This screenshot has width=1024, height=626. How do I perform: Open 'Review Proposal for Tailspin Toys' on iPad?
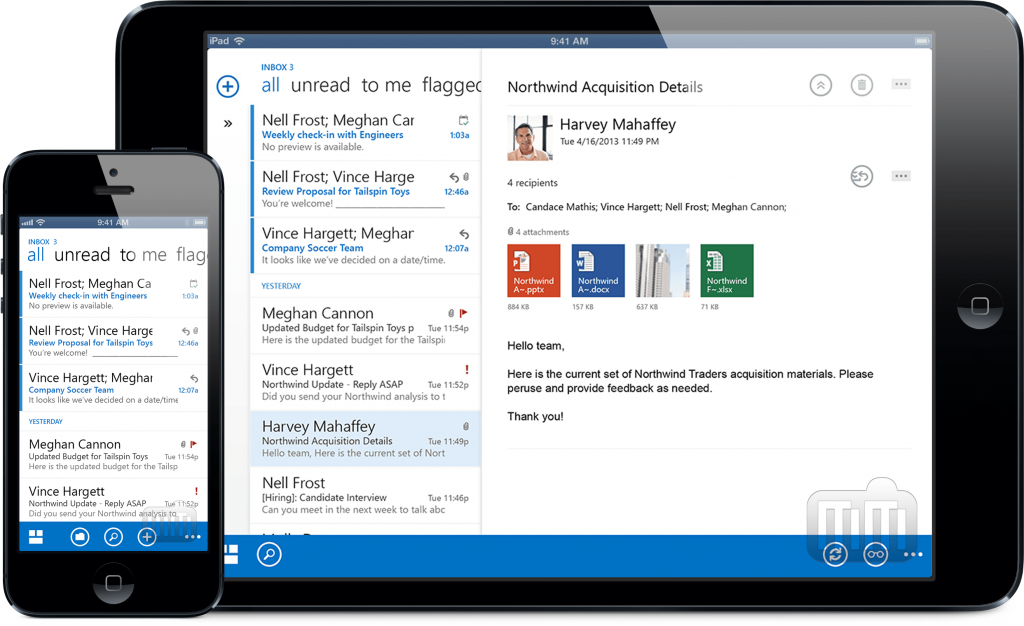coord(366,189)
